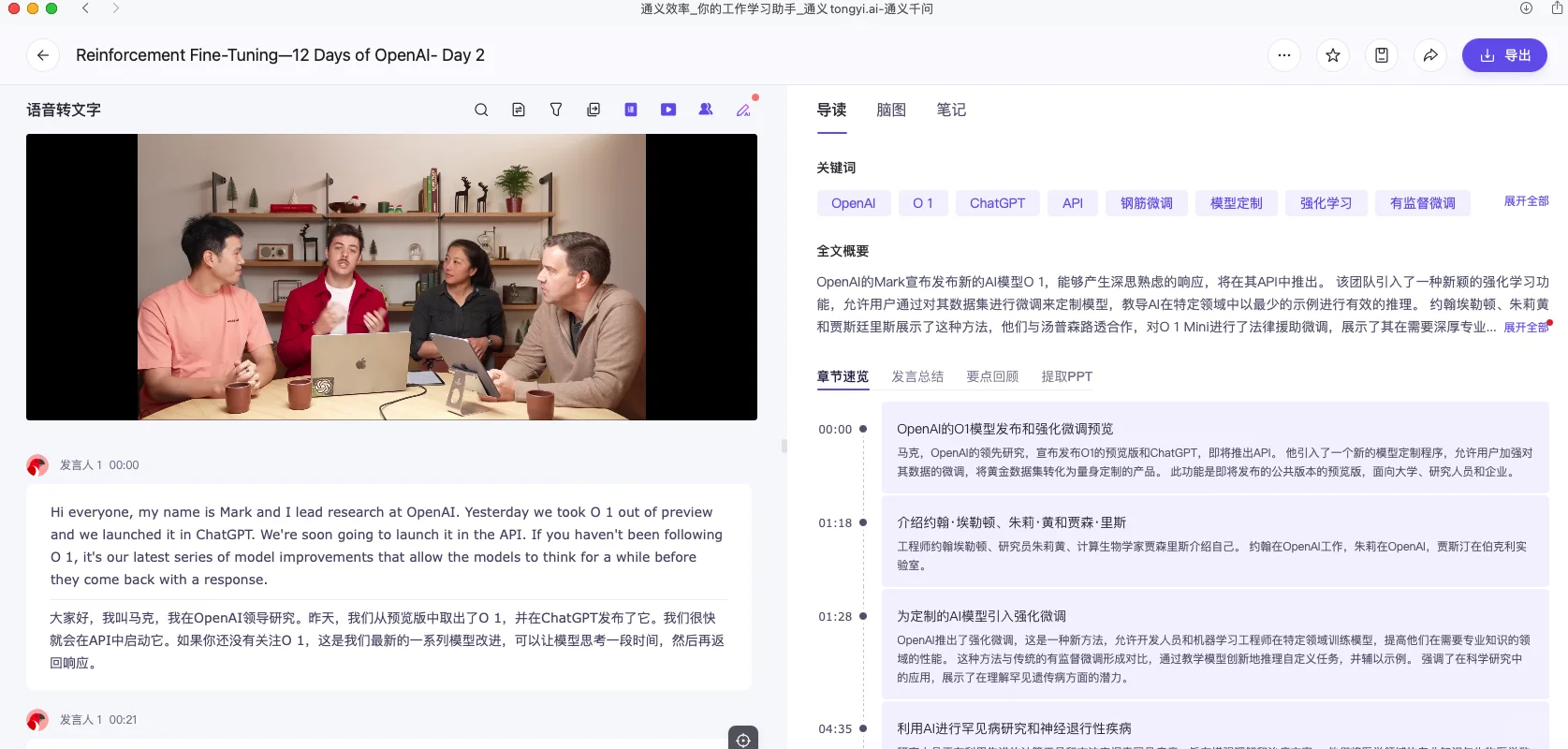Open chapter 介绍约翰·埃勒顿、朱莉·黄和贾森·里斯
This screenshot has width=1568, height=749.
point(1215,541)
